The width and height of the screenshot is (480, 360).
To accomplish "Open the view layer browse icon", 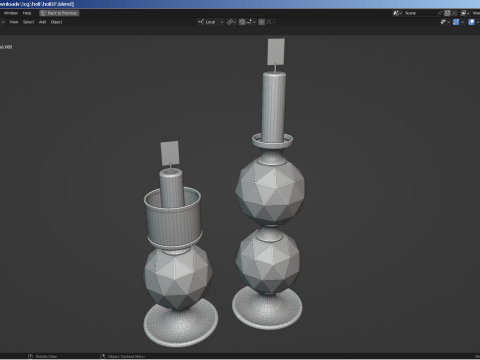I will point(465,13).
